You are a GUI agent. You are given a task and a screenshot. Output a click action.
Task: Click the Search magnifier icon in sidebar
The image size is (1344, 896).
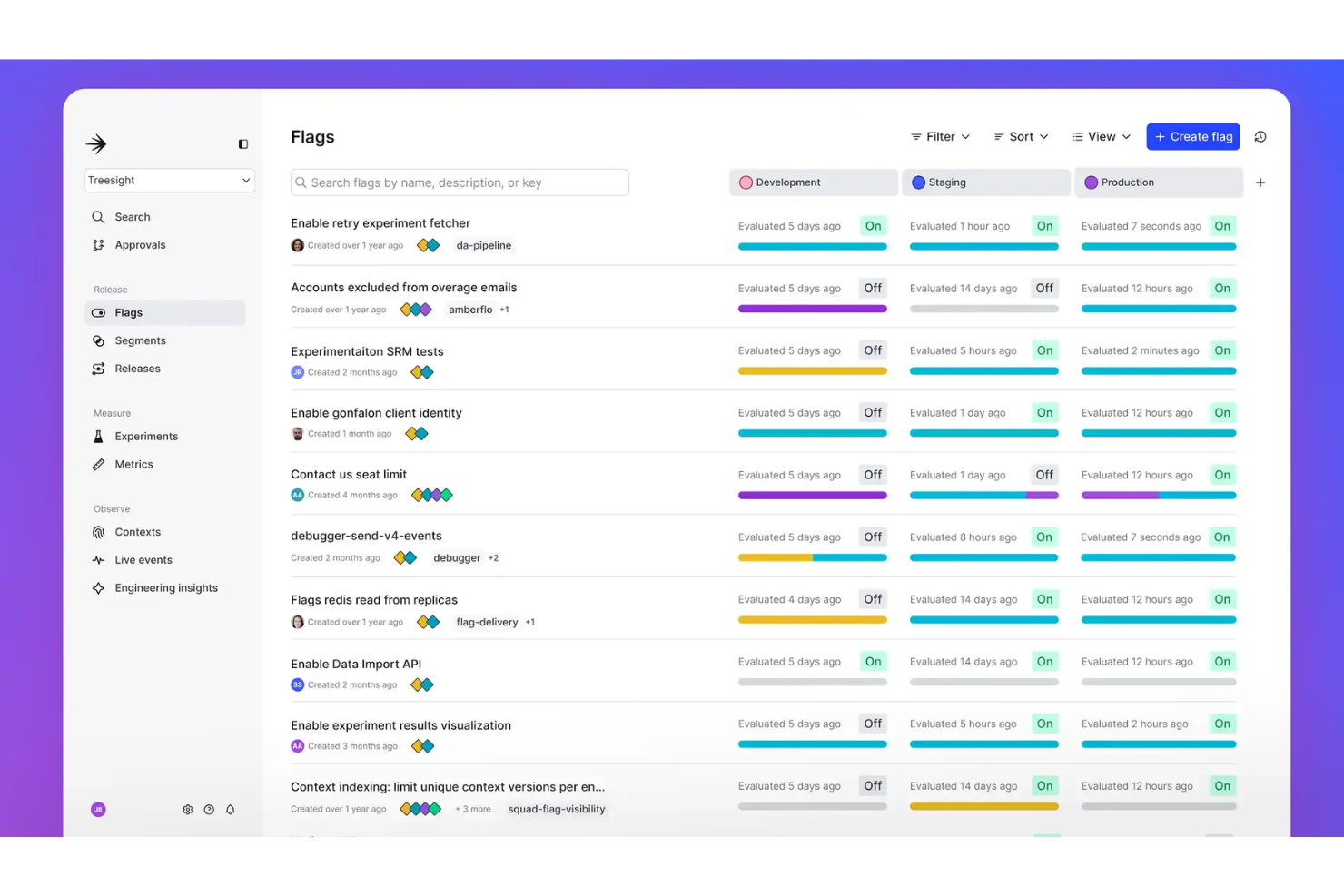pyautogui.click(x=98, y=217)
